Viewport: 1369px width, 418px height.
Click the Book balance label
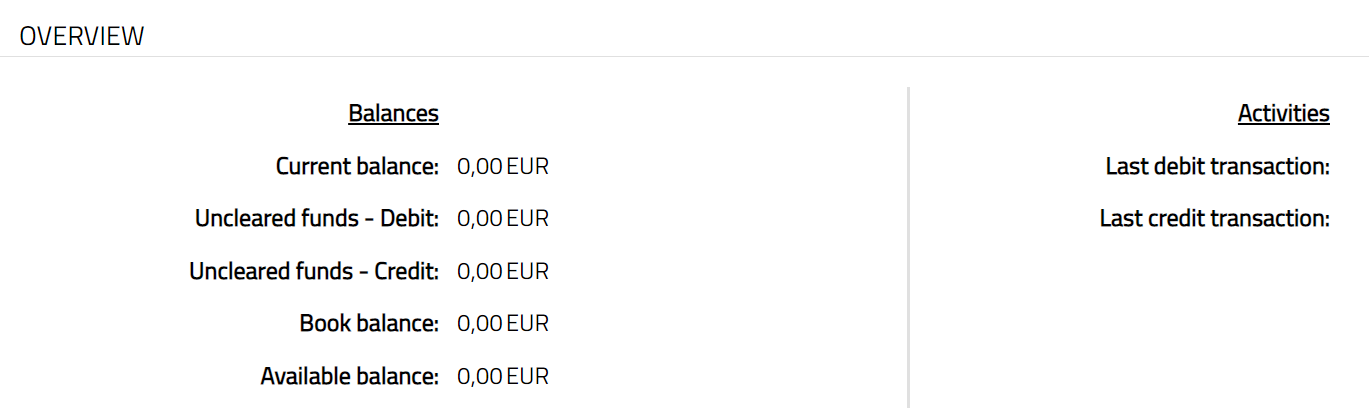[x=369, y=324]
